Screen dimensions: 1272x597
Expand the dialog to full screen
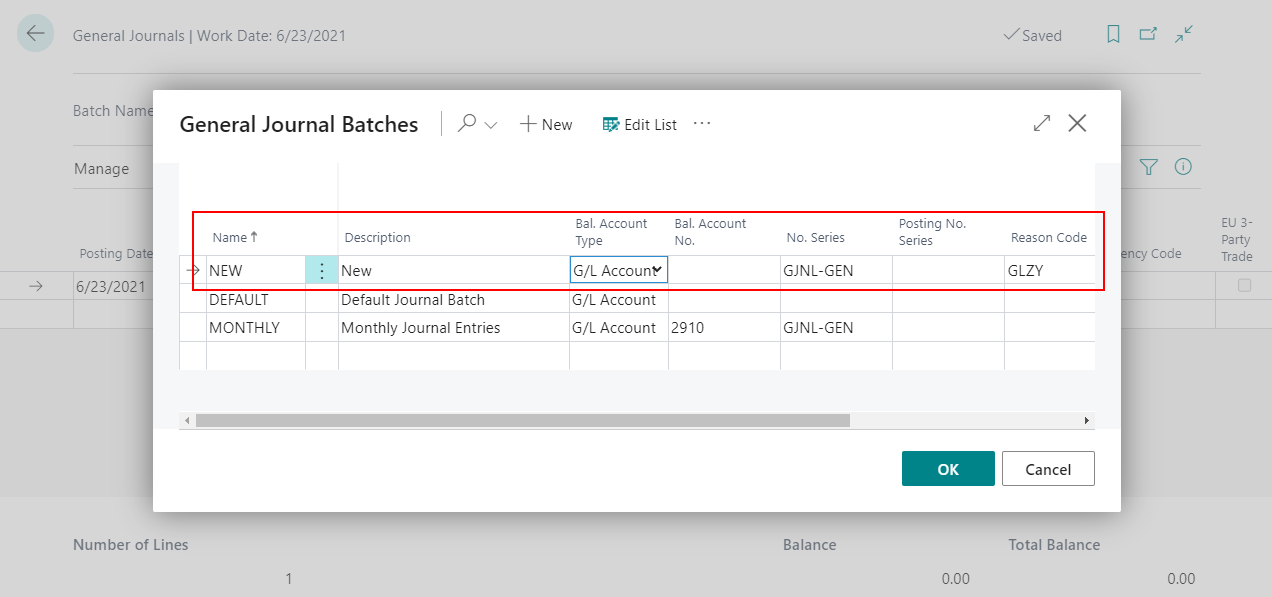coord(1041,123)
